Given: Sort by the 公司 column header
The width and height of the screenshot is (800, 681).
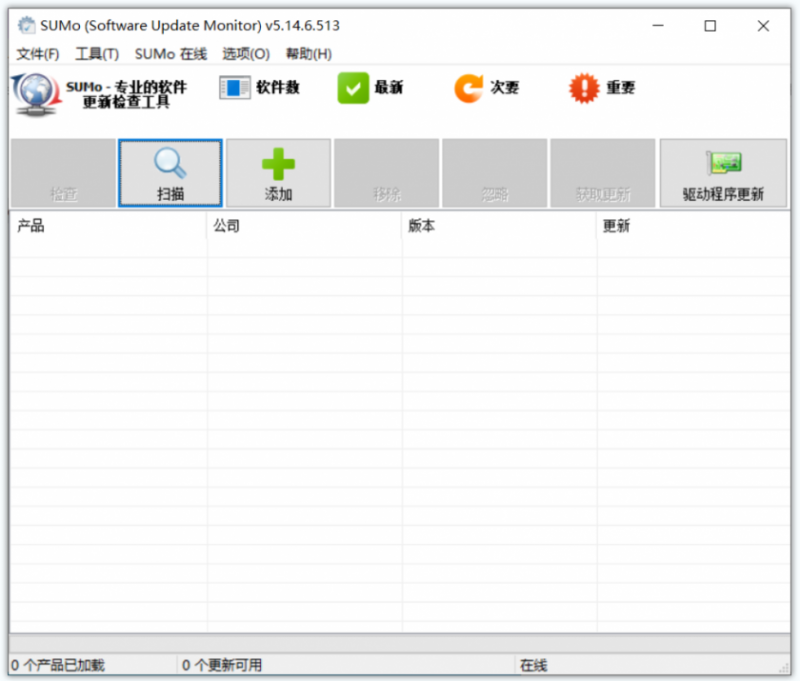Looking at the screenshot, I should point(304,225).
